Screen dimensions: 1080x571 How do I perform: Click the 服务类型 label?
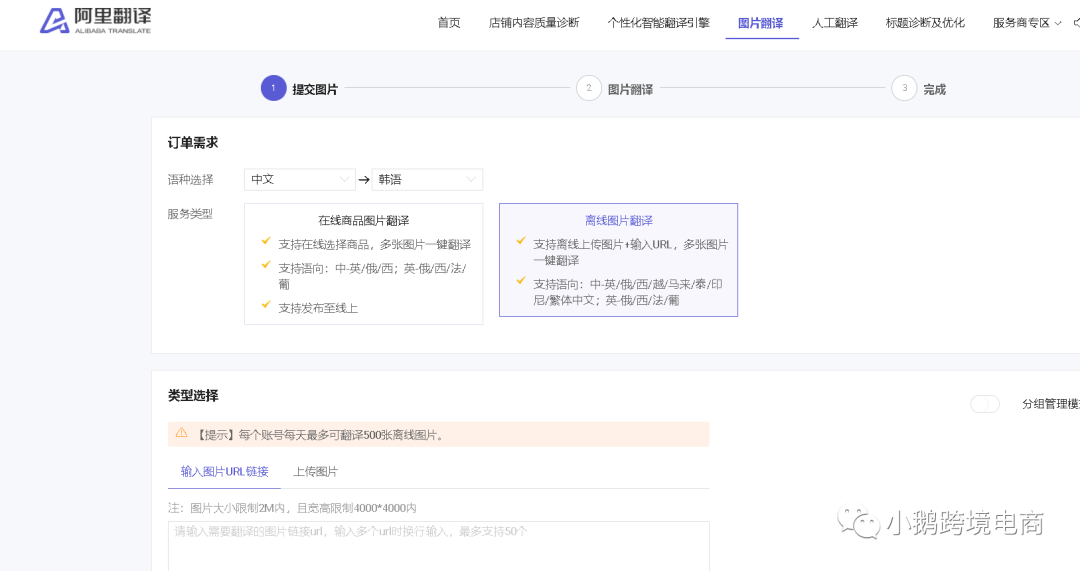[190, 214]
